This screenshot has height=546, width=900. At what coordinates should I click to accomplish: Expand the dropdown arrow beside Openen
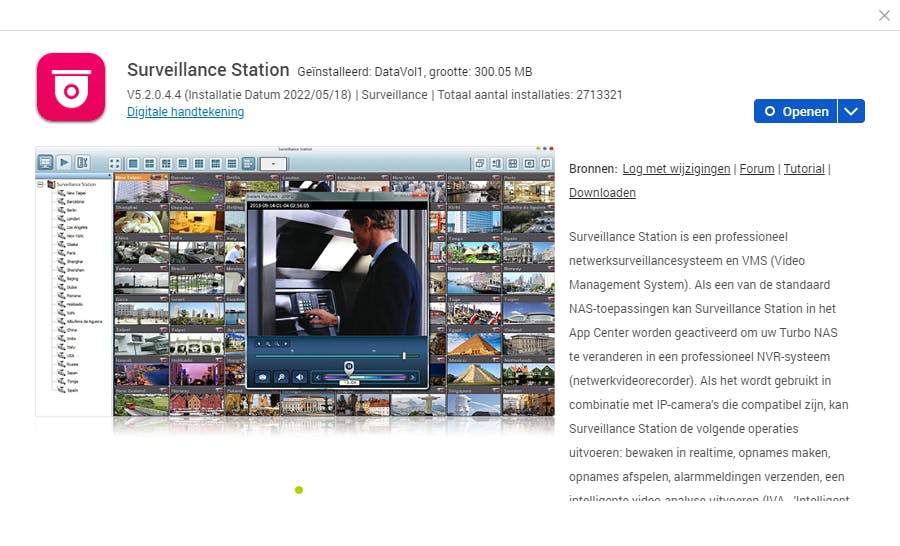(x=851, y=111)
